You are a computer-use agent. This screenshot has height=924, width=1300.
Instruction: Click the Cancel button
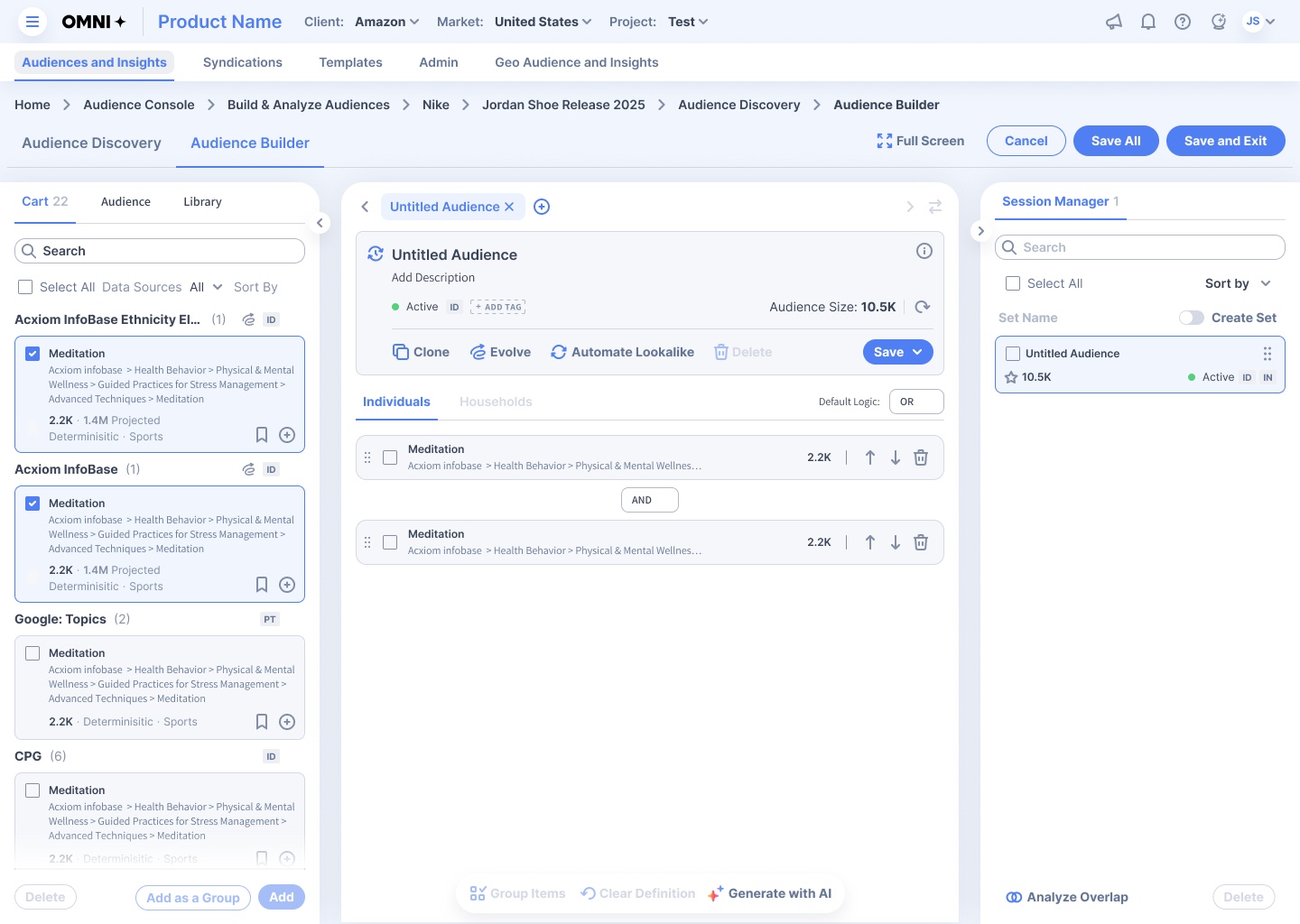click(x=1026, y=141)
